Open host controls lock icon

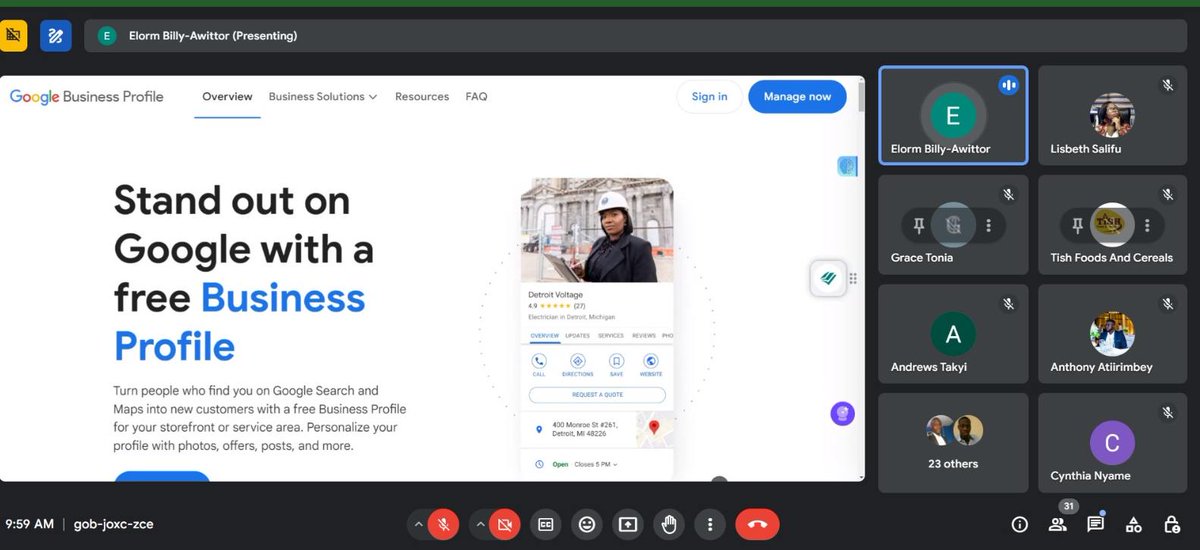(x=1172, y=524)
